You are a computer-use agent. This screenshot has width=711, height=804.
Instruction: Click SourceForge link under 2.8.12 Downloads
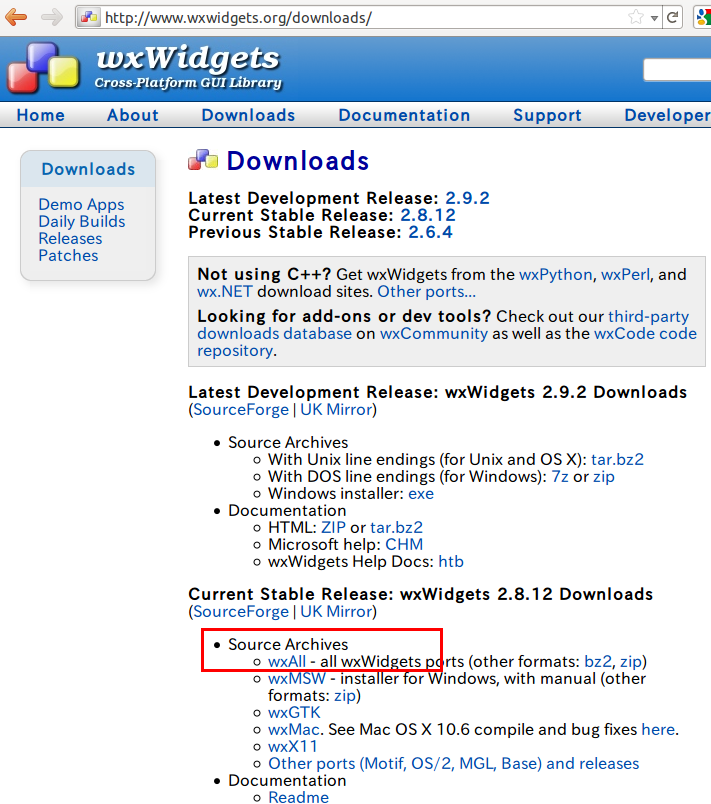[241, 611]
